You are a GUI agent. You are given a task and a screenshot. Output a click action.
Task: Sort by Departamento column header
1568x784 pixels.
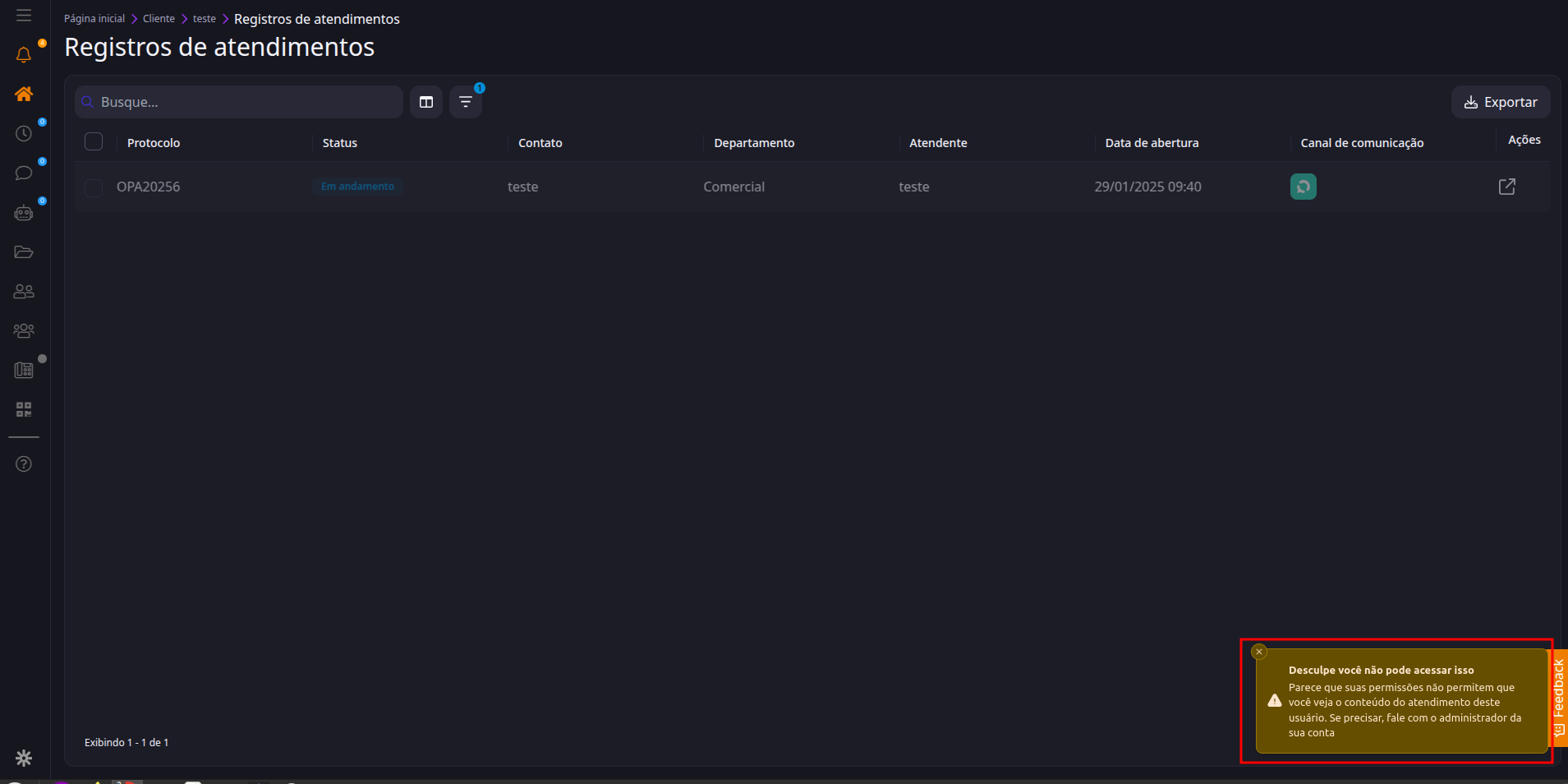(754, 143)
